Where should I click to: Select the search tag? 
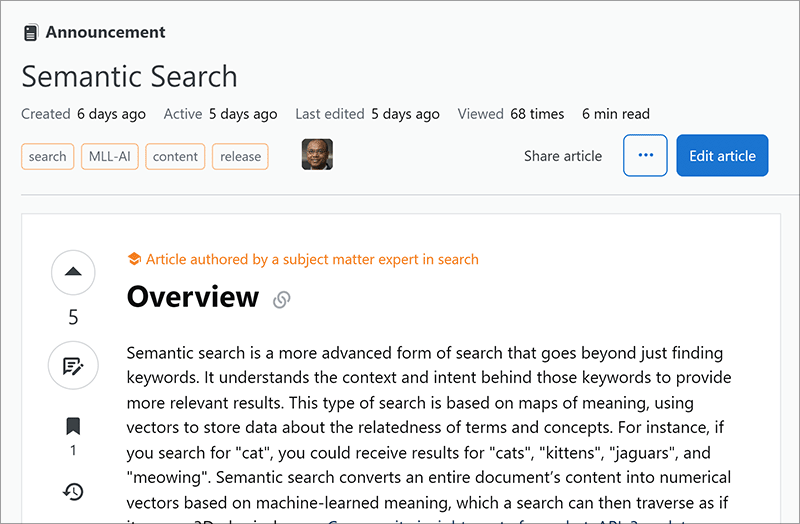click(x=47, y=156)
